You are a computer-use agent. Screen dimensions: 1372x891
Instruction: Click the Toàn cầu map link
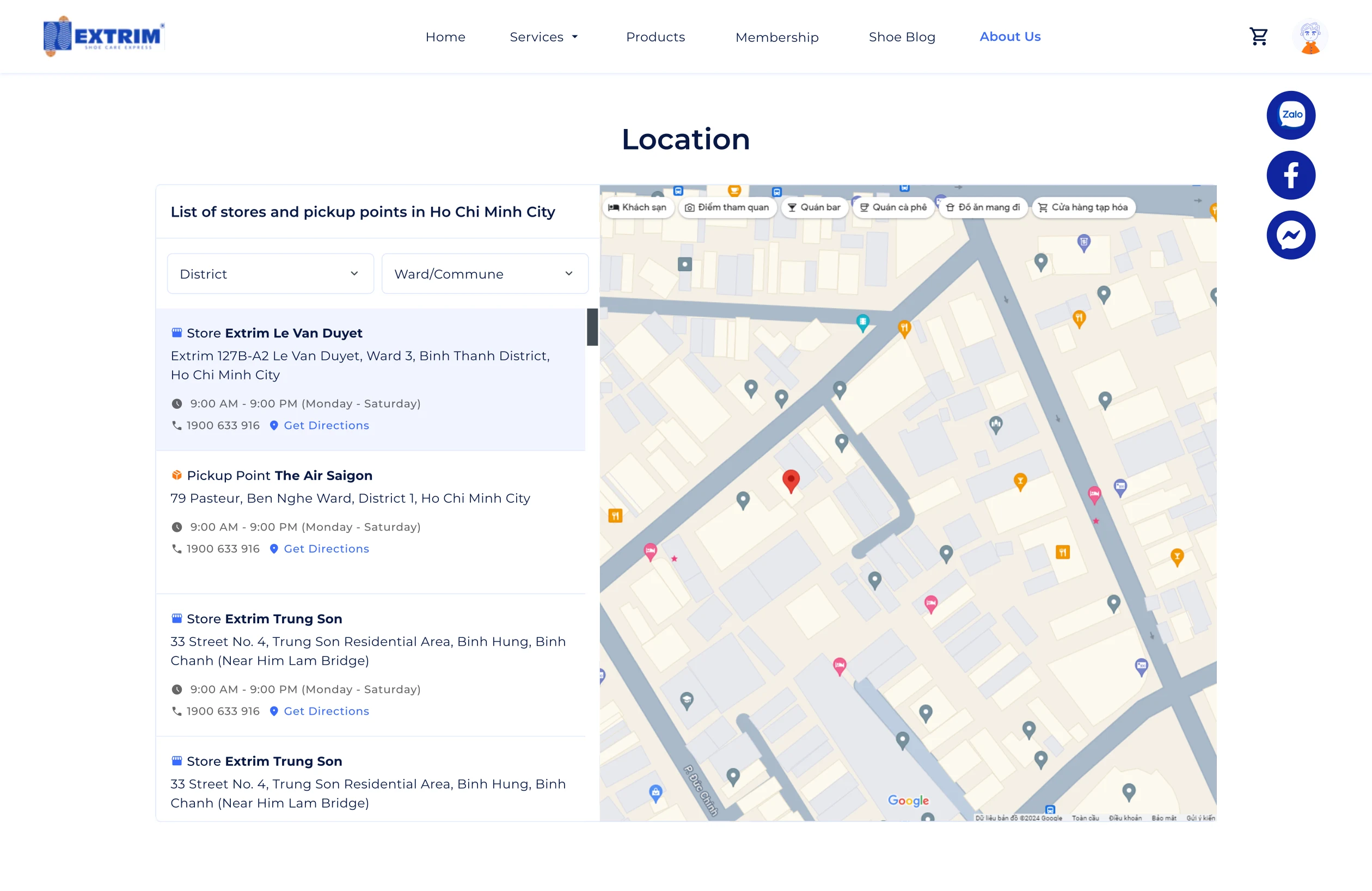[x=1086, y=818]
